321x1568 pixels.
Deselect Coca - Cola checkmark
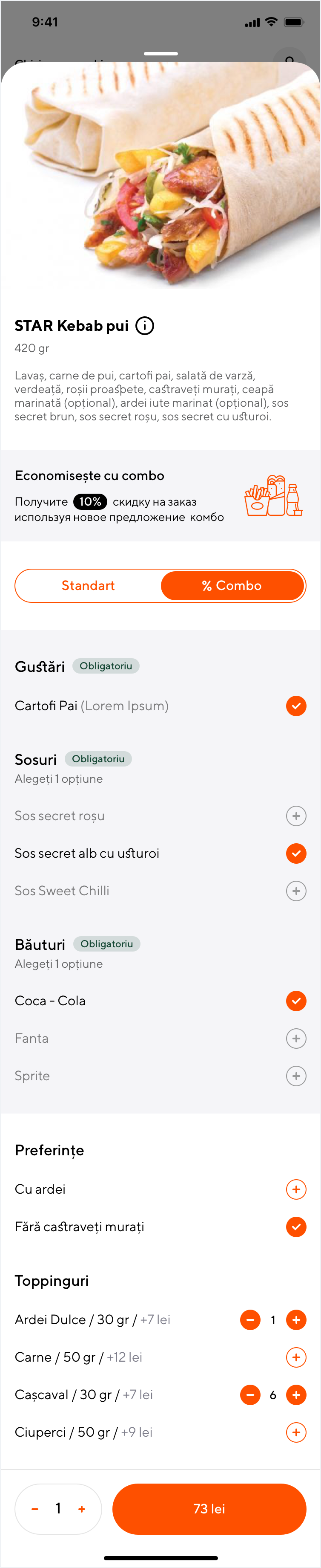click(296, 1001)
